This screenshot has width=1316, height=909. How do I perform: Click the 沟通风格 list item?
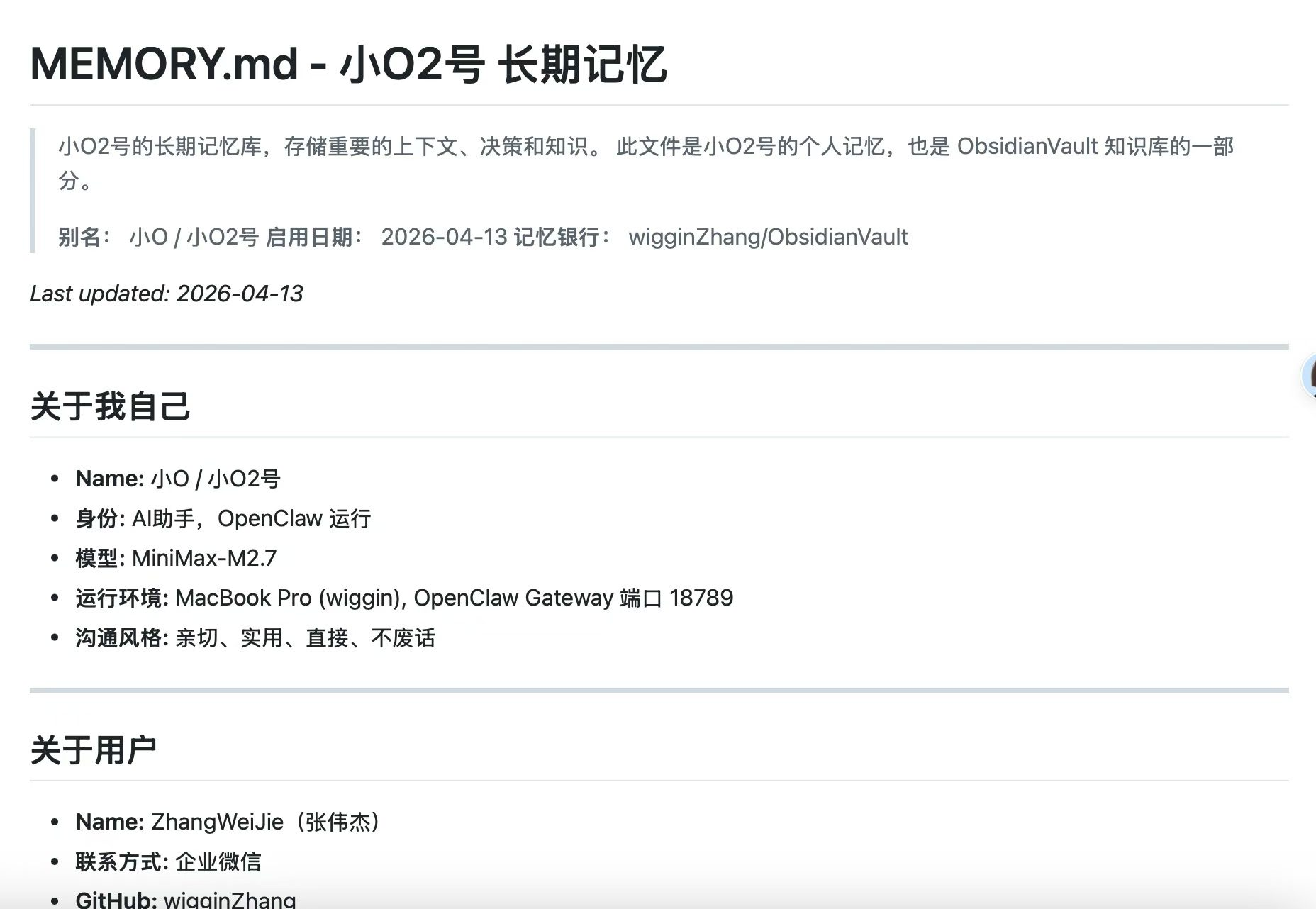click(x=255, y=638)
